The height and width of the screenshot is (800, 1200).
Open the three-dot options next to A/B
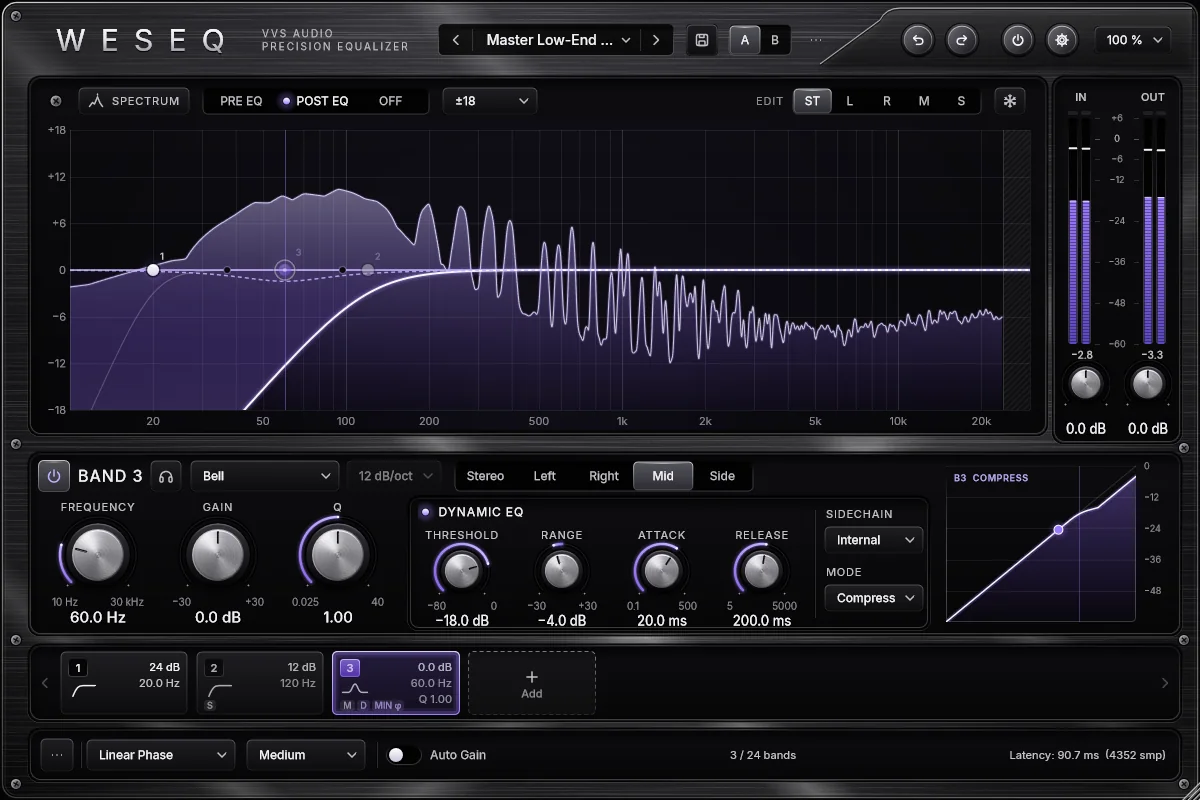click(816, 40)
